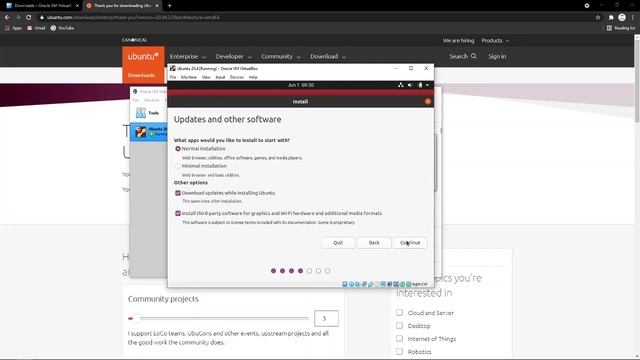
Task: Click VirtualBox status bar optical disk icon
Action: tap(351, 284)
